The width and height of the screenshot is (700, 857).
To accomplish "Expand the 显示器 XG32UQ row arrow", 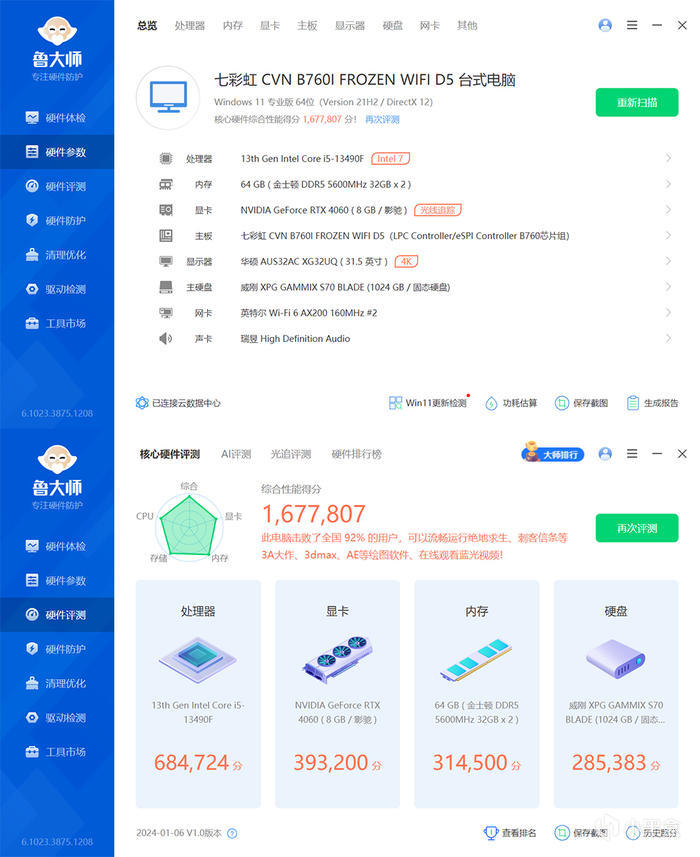I will (x=668, y=261).
